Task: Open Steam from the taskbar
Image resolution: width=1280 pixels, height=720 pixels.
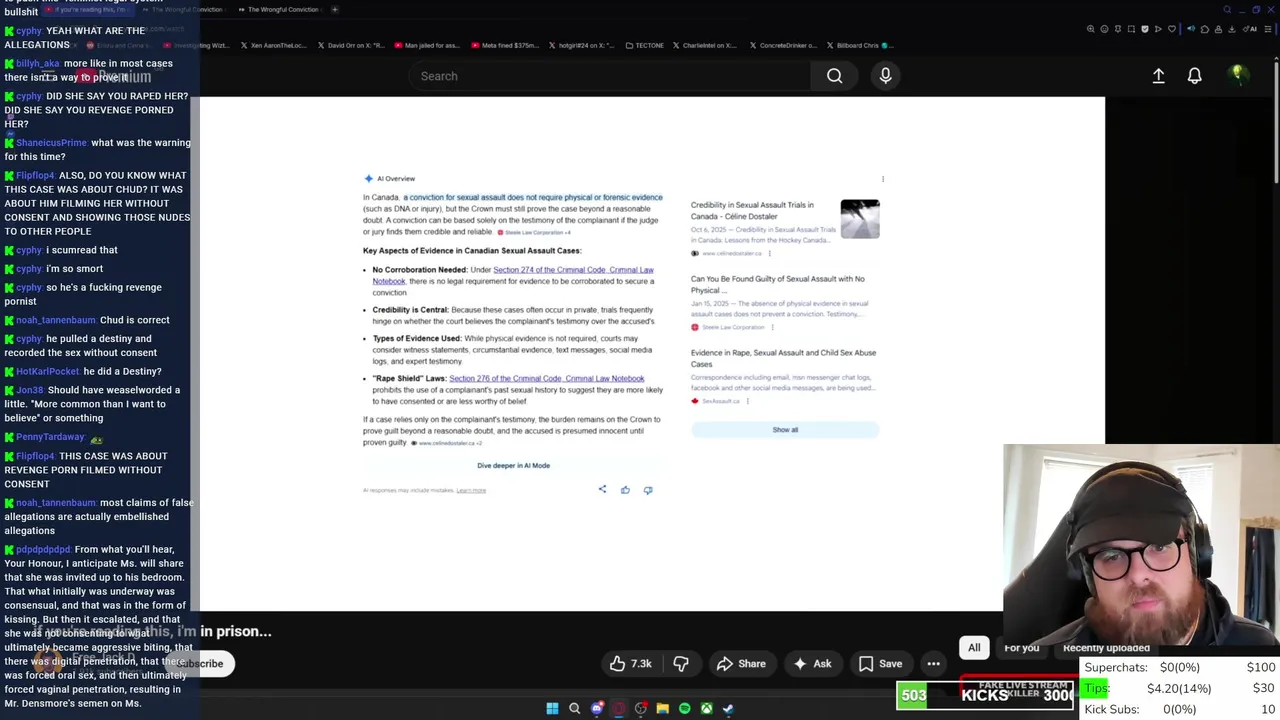Action: coord(728,708)
